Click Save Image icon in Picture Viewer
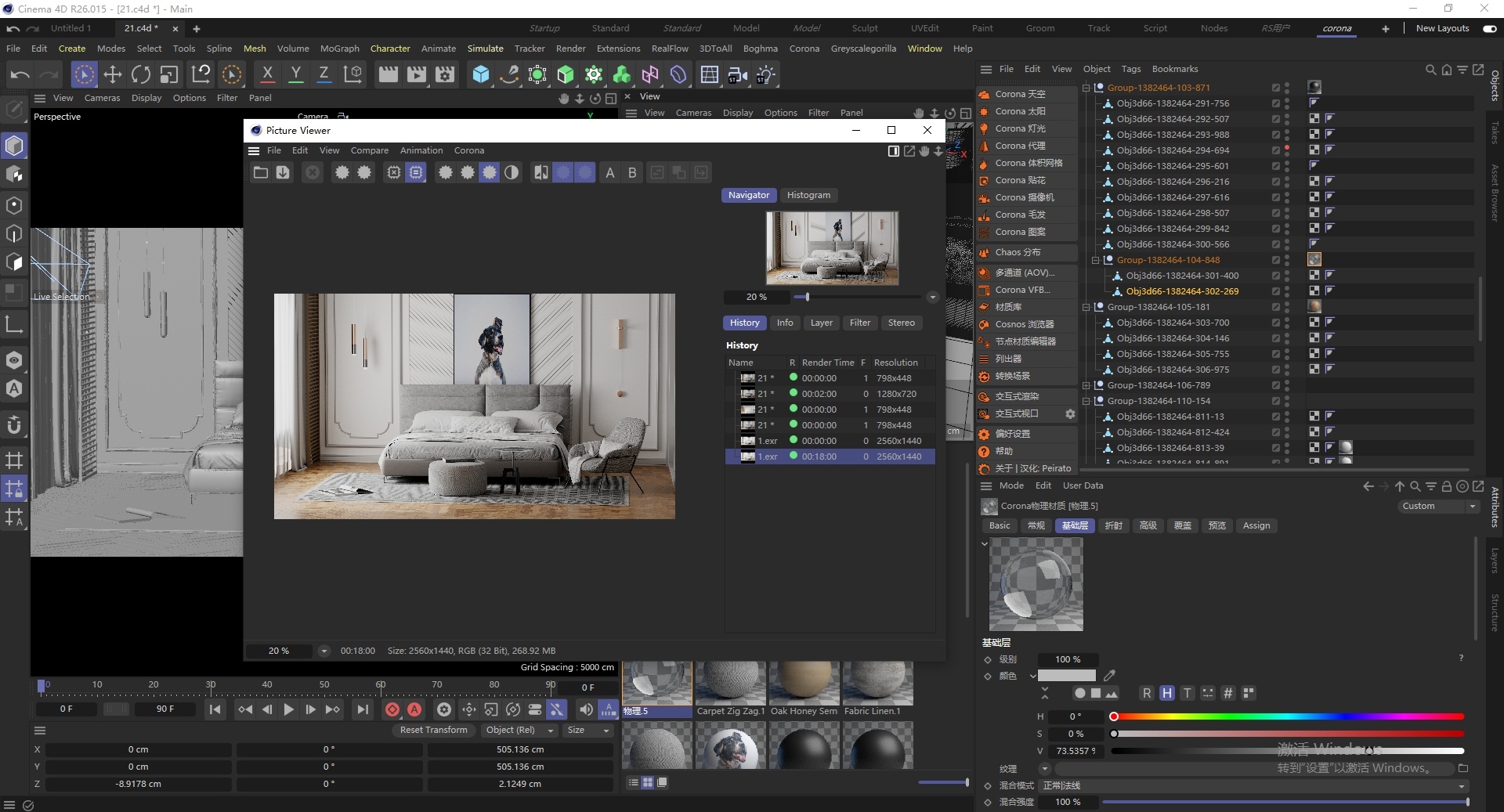 point(283,172)
